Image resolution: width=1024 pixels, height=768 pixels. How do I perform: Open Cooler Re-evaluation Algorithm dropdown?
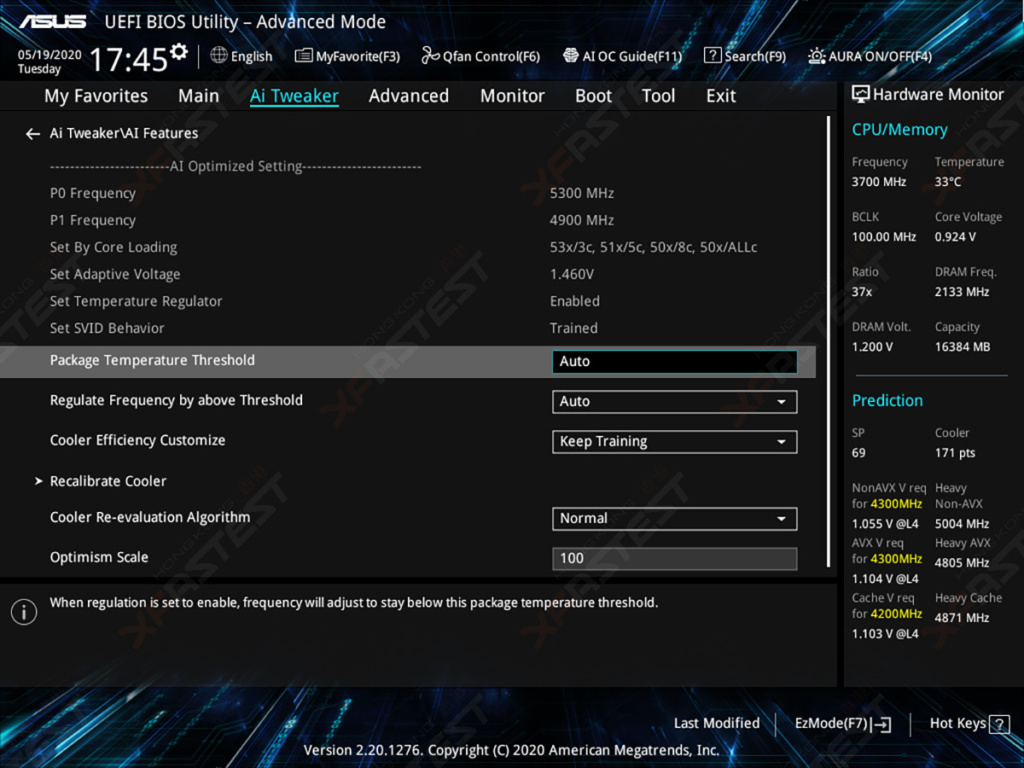(x=675, y=519)
